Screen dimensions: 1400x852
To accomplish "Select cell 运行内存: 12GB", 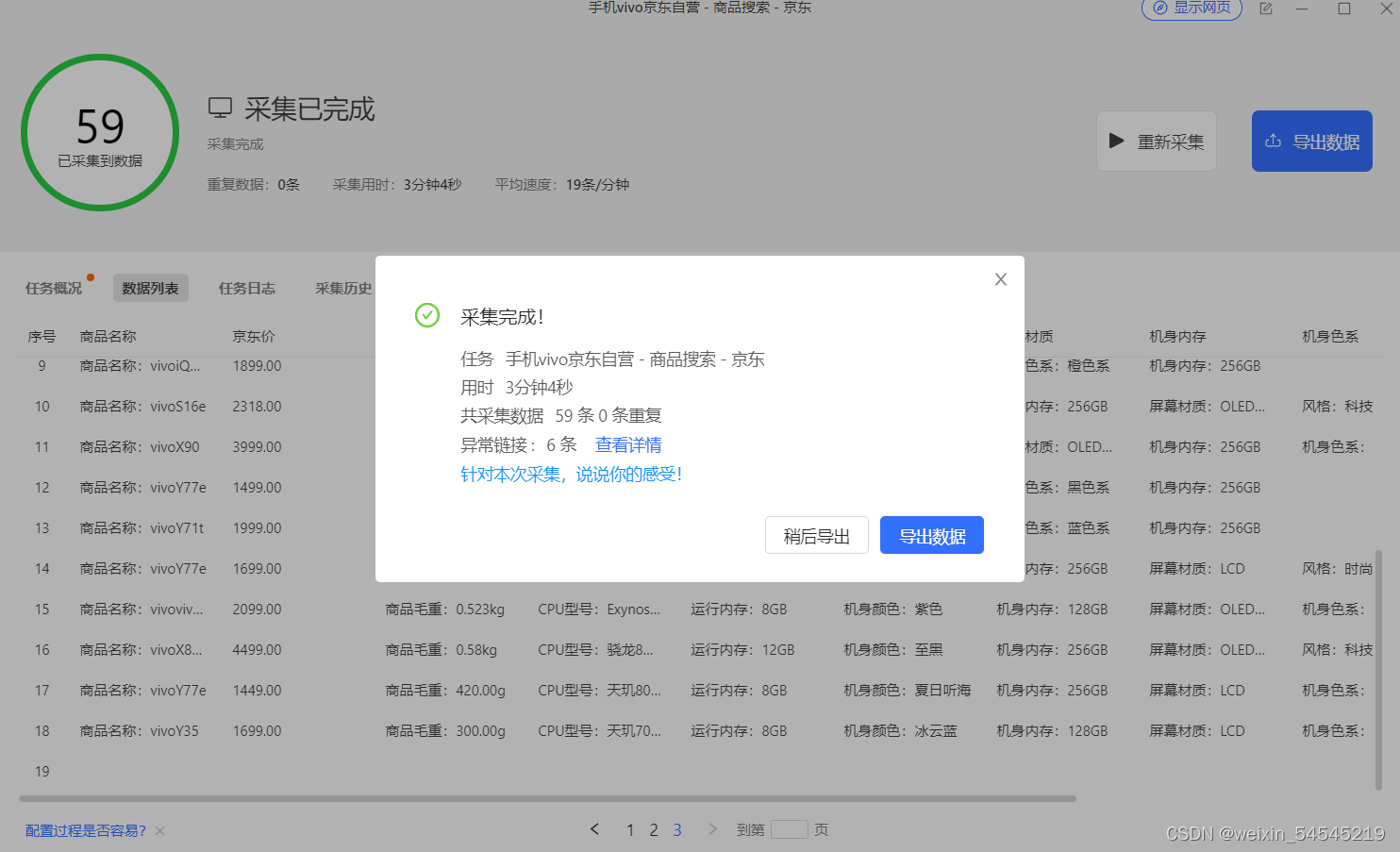I will pyautogui.click(x=742, y=650).
